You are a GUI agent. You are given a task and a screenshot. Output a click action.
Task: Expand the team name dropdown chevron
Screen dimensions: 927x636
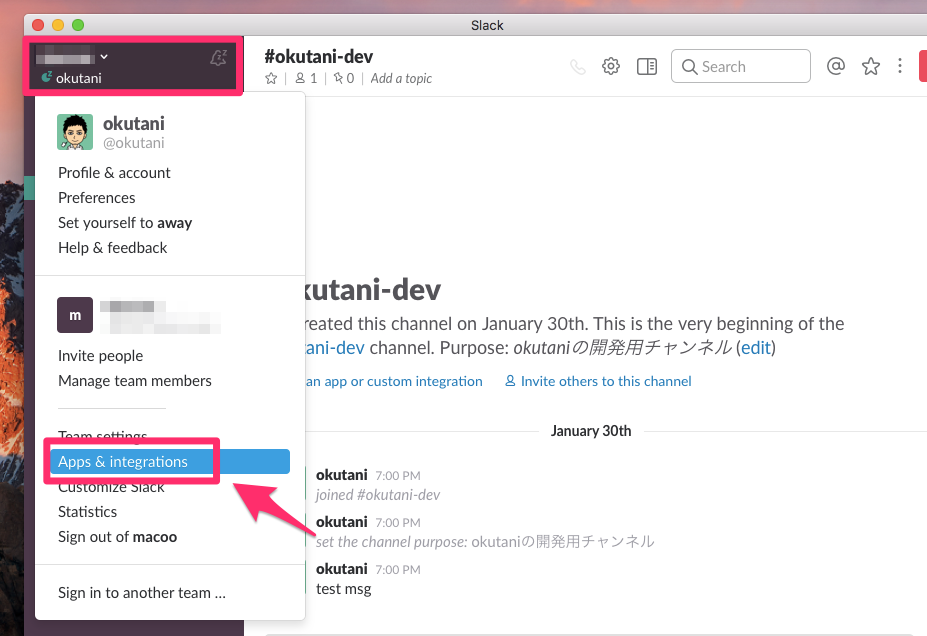[104, 57]
